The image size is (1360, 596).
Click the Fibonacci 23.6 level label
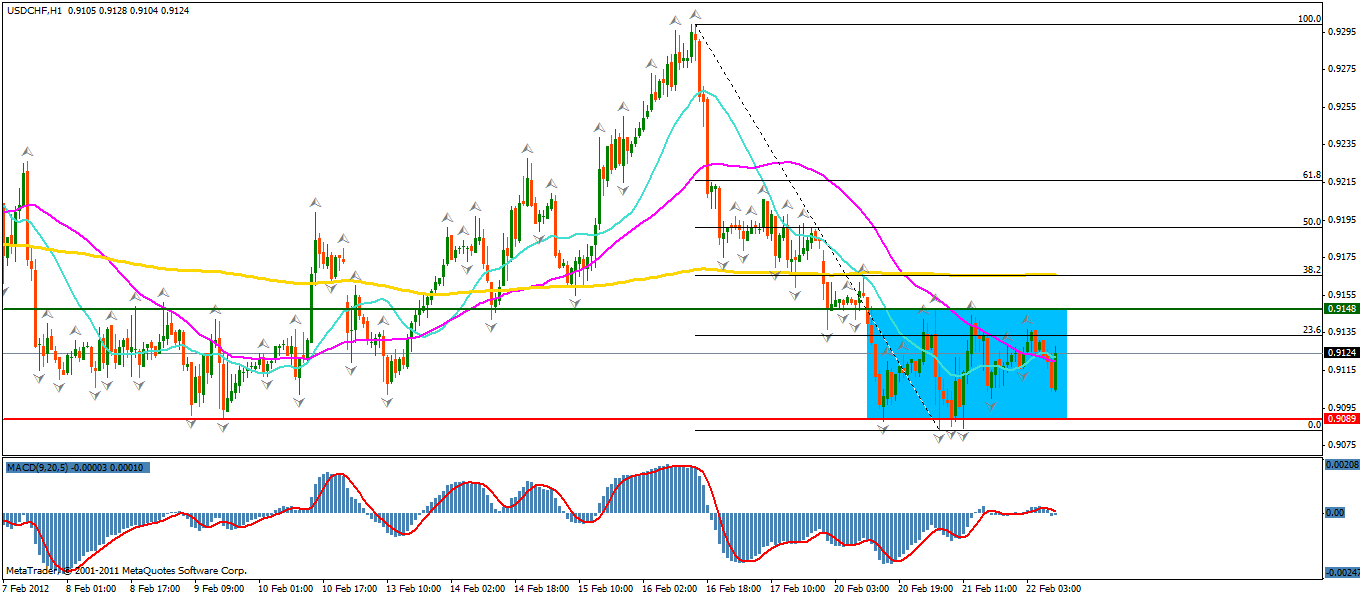point(1312,329)
